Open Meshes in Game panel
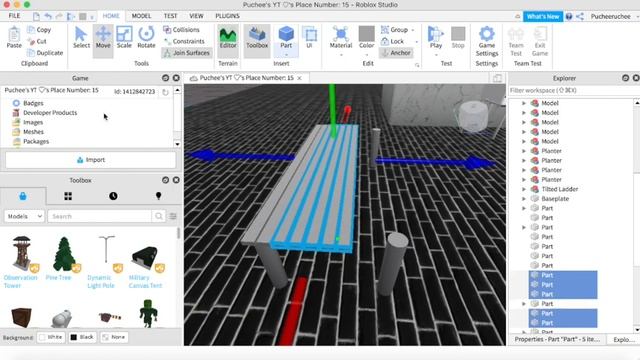Viewport: 640px width, 360px height. tap(33, 132)
